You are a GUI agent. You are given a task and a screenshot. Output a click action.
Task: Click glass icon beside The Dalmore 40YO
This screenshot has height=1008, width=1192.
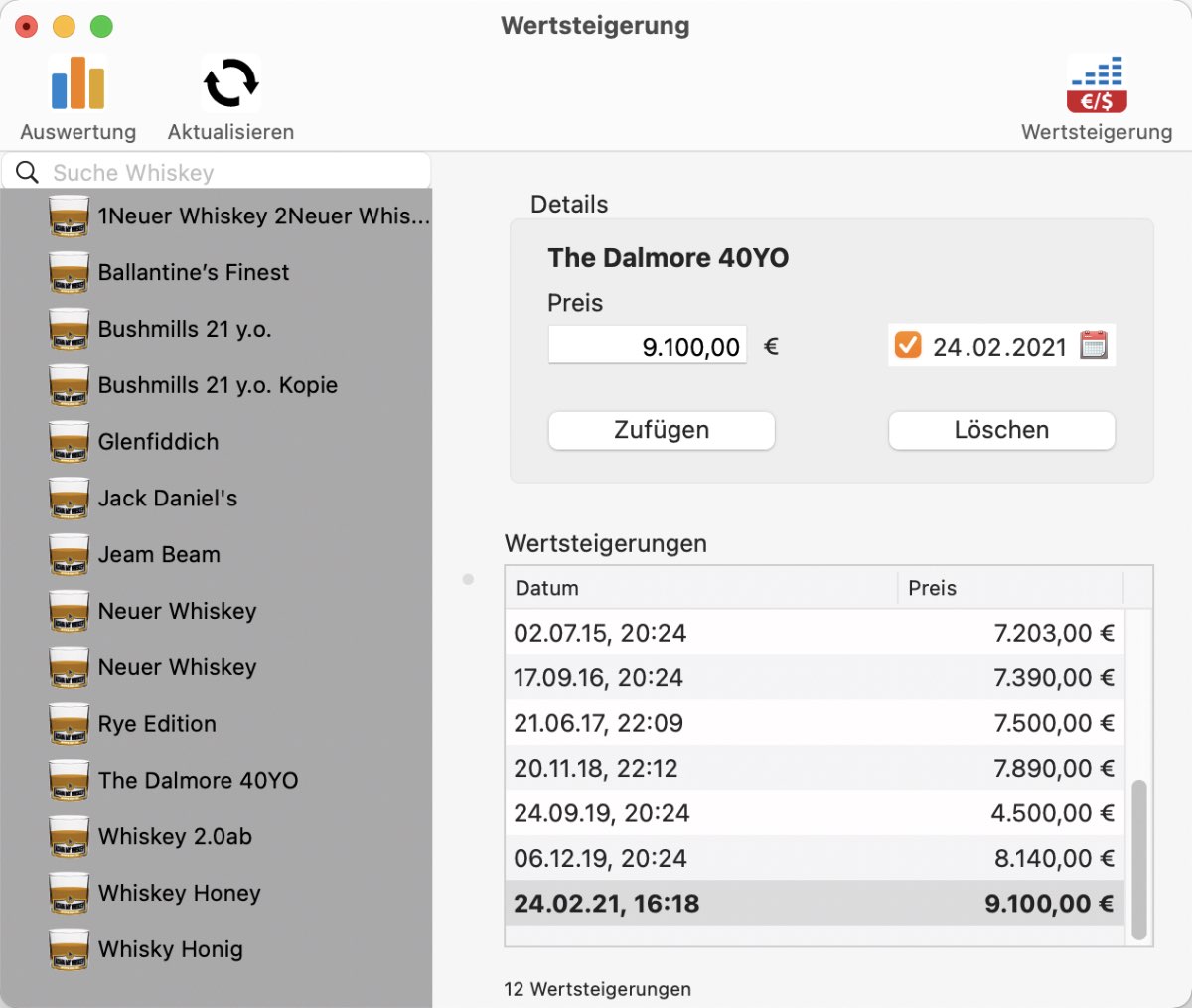tap(70, 780)
